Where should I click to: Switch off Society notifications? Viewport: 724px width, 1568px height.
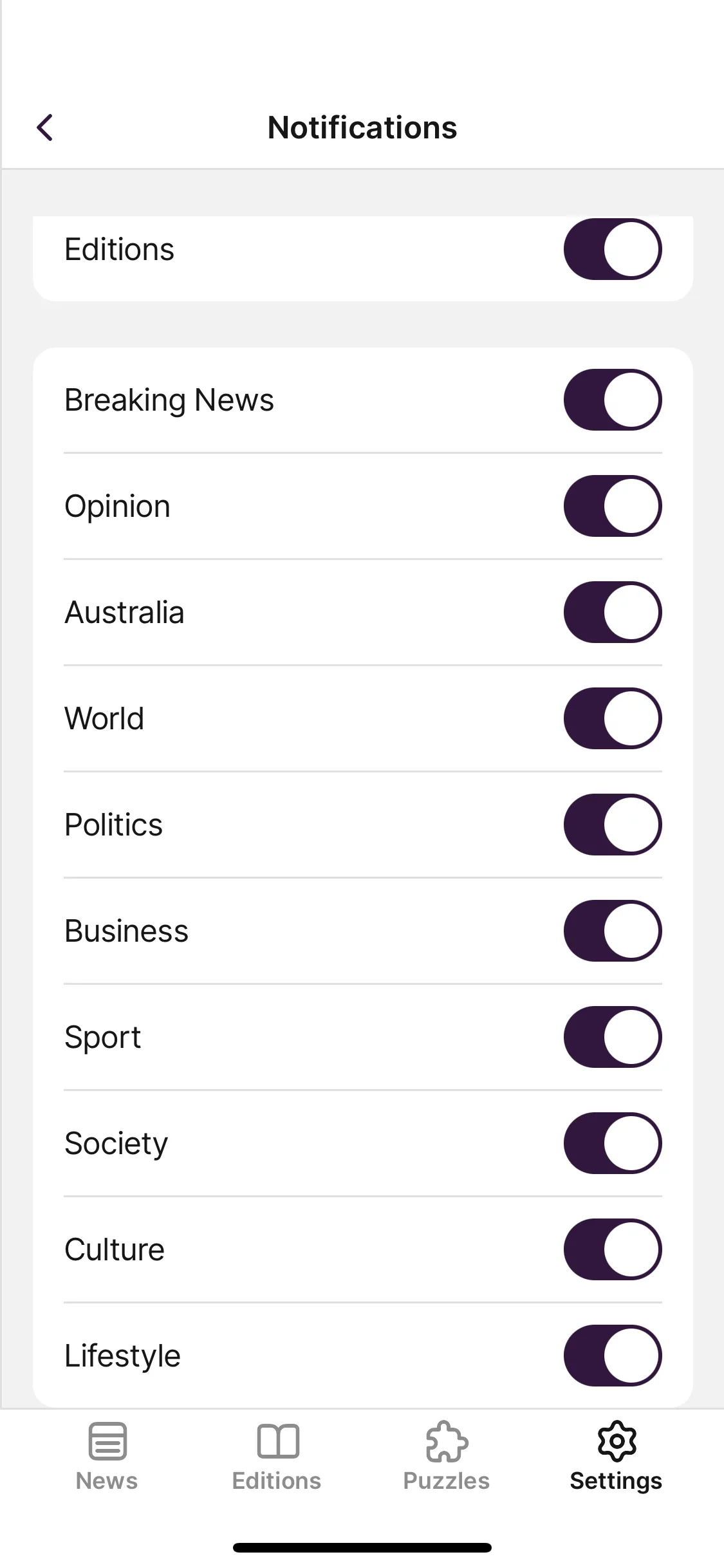click(613, 1143)
